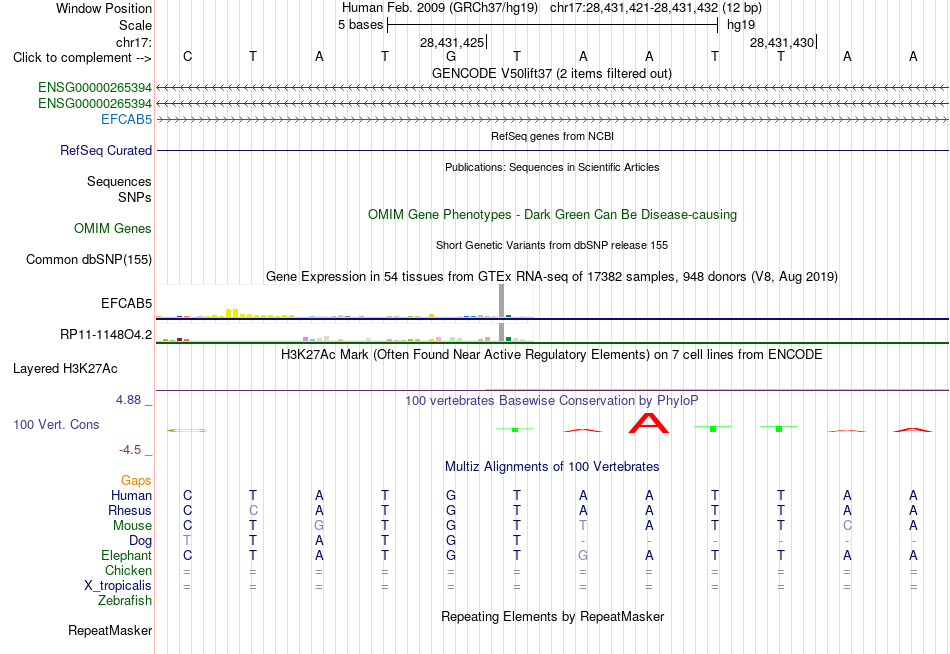Click the hg19 label right of the scale bar
Image resolution: width=950 pixels, height=654 pixels.
pos(741,25)
